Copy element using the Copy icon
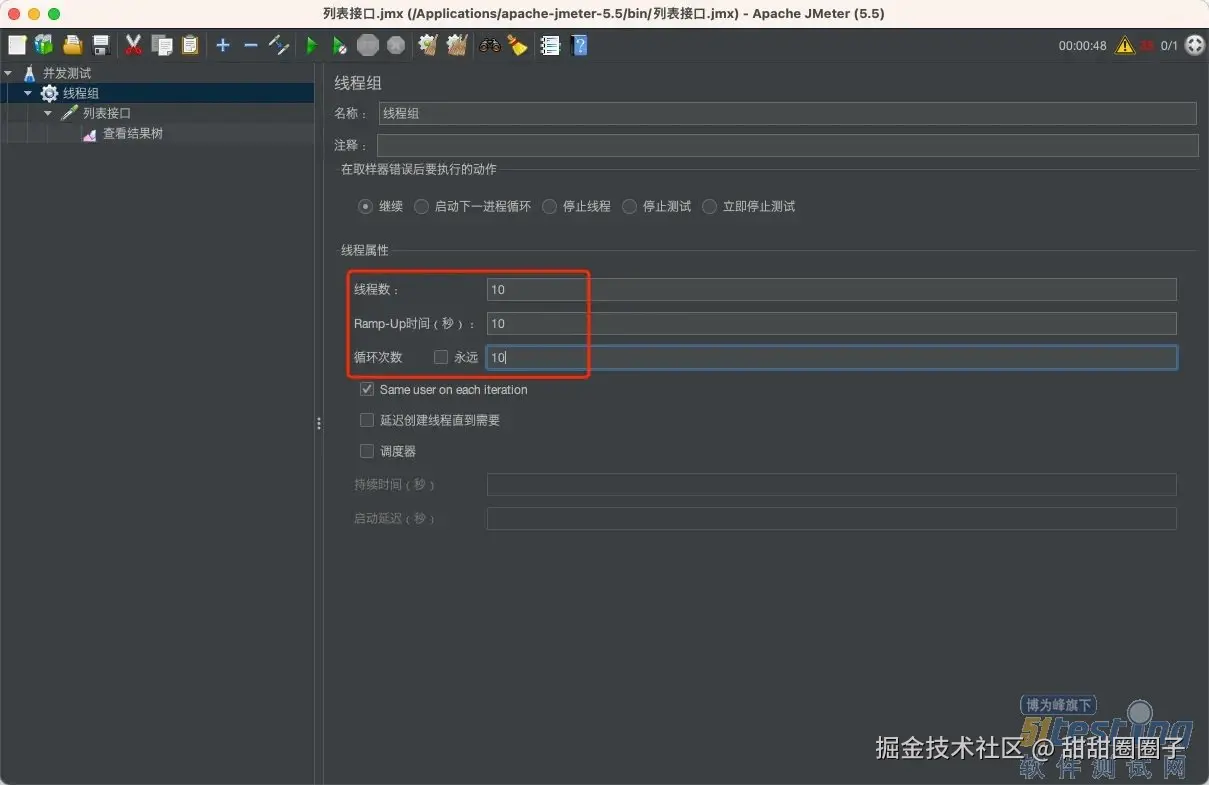 [x=162, y=45]
